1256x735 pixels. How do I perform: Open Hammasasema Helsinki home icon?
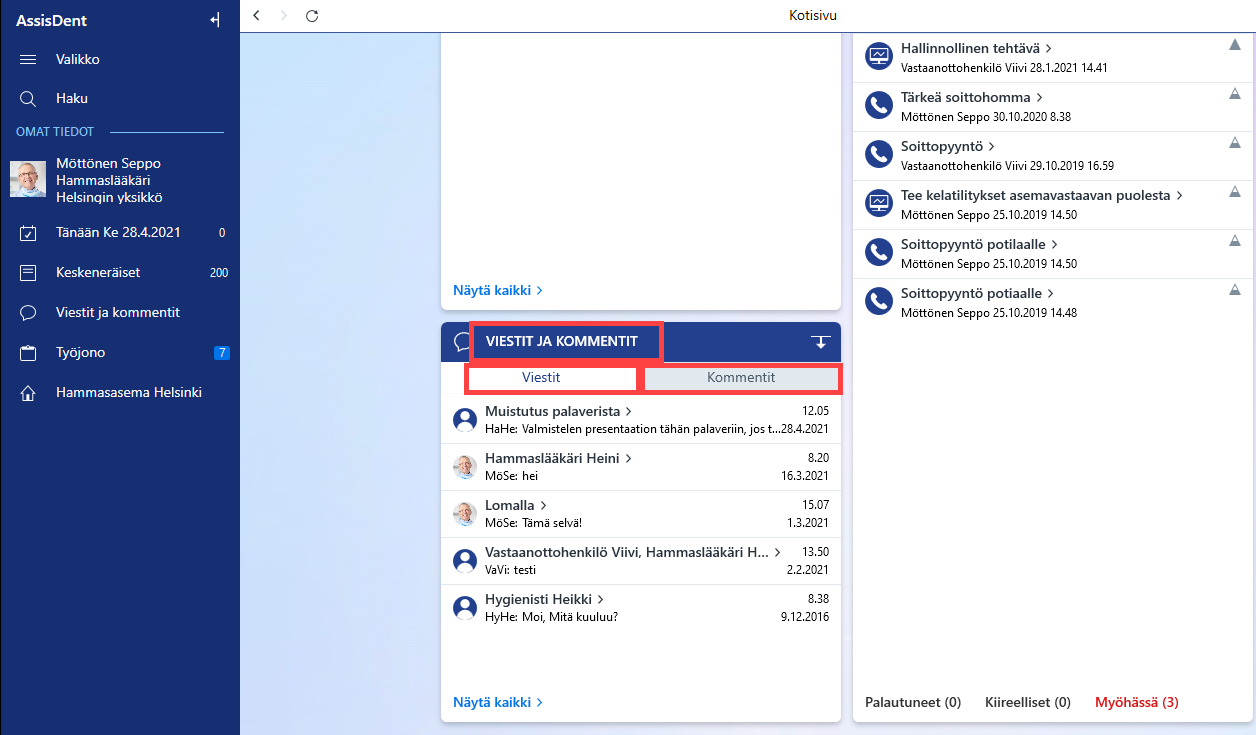click(x=28, y=393)
